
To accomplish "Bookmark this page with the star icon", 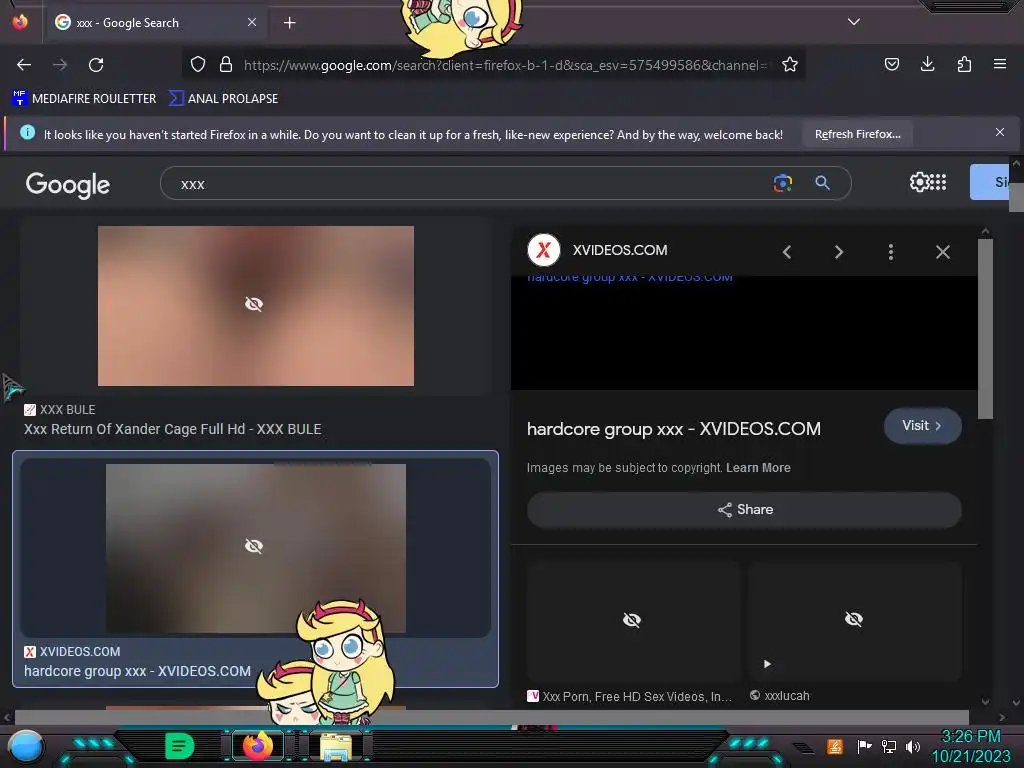I will tap(790, 64).
